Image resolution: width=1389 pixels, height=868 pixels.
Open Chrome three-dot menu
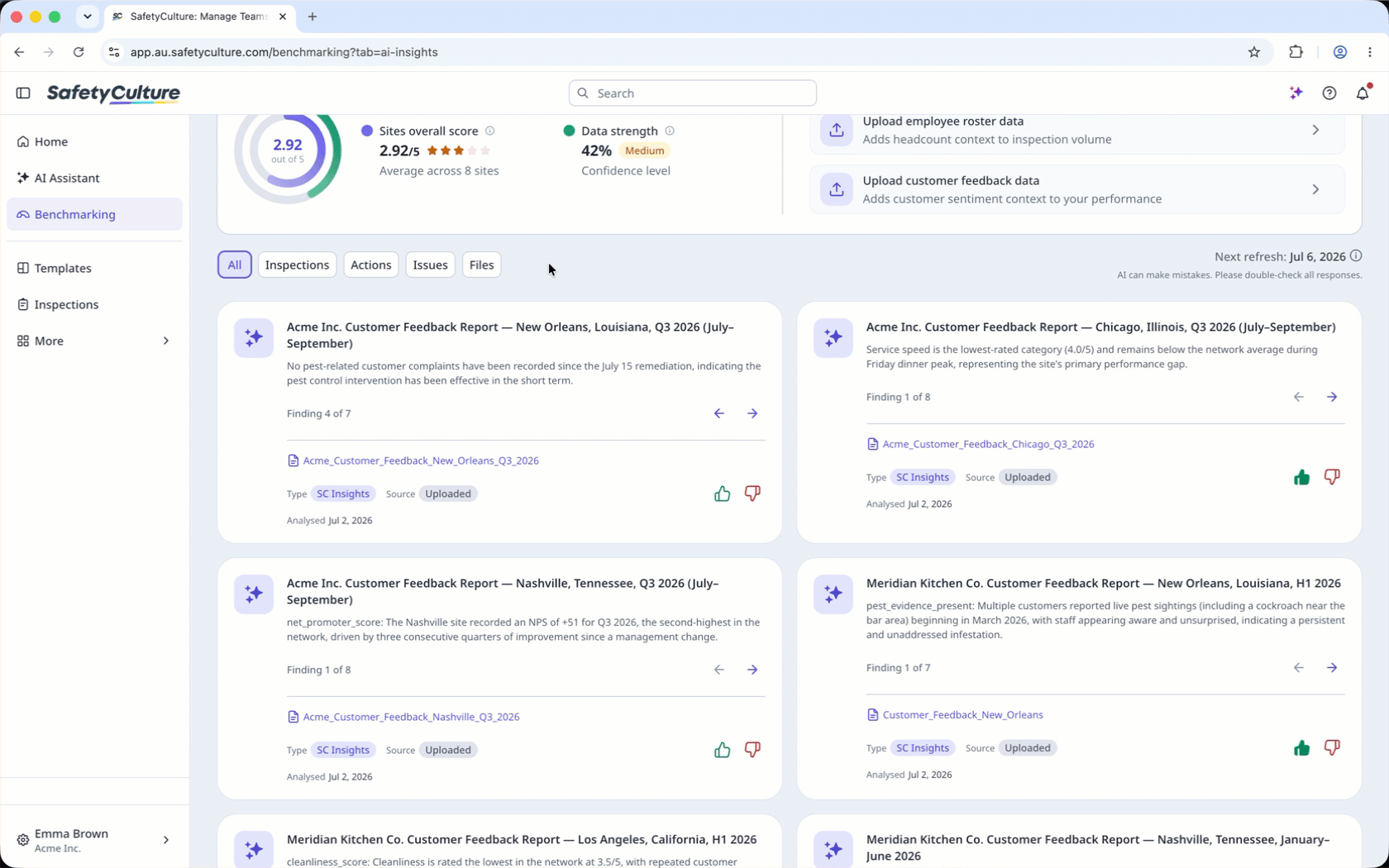point(1370,52)
